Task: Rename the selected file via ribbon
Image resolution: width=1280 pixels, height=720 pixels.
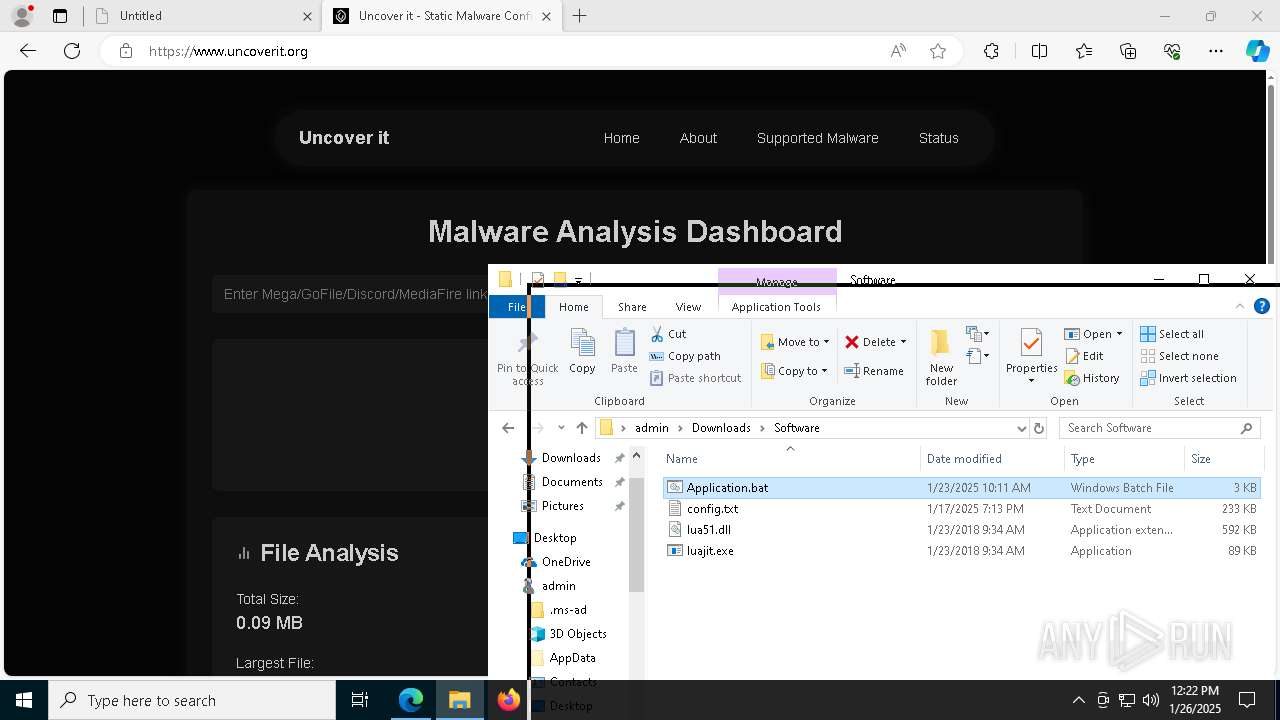Action: 874,371
